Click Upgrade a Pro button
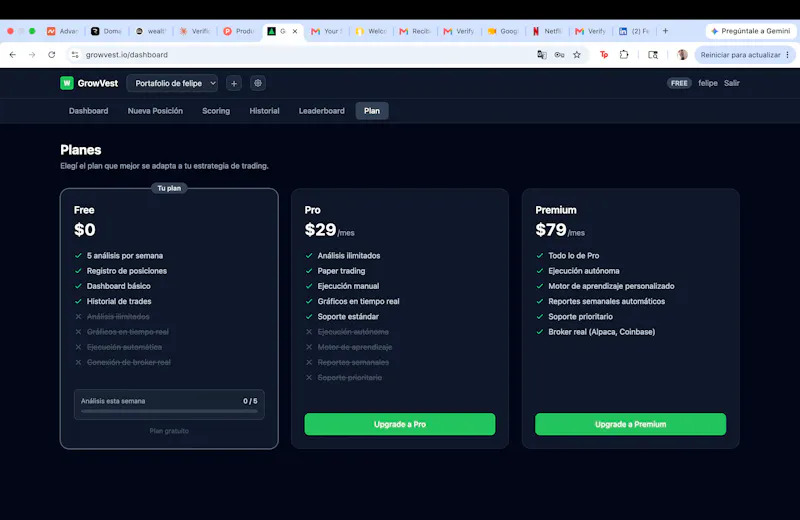This screenshot has width=800, height=520. pos(399,424)
